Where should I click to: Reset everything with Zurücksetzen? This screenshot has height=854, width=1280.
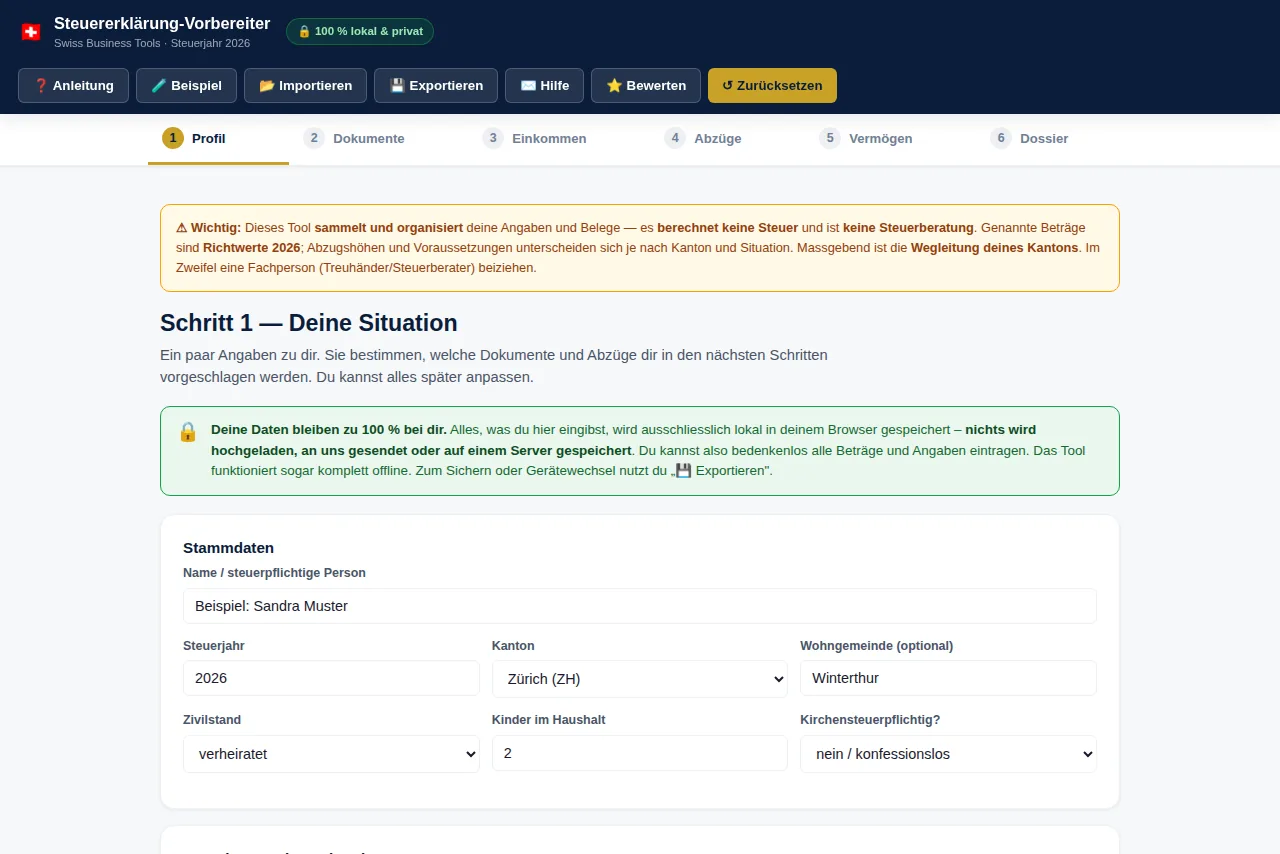coord(772,85)
